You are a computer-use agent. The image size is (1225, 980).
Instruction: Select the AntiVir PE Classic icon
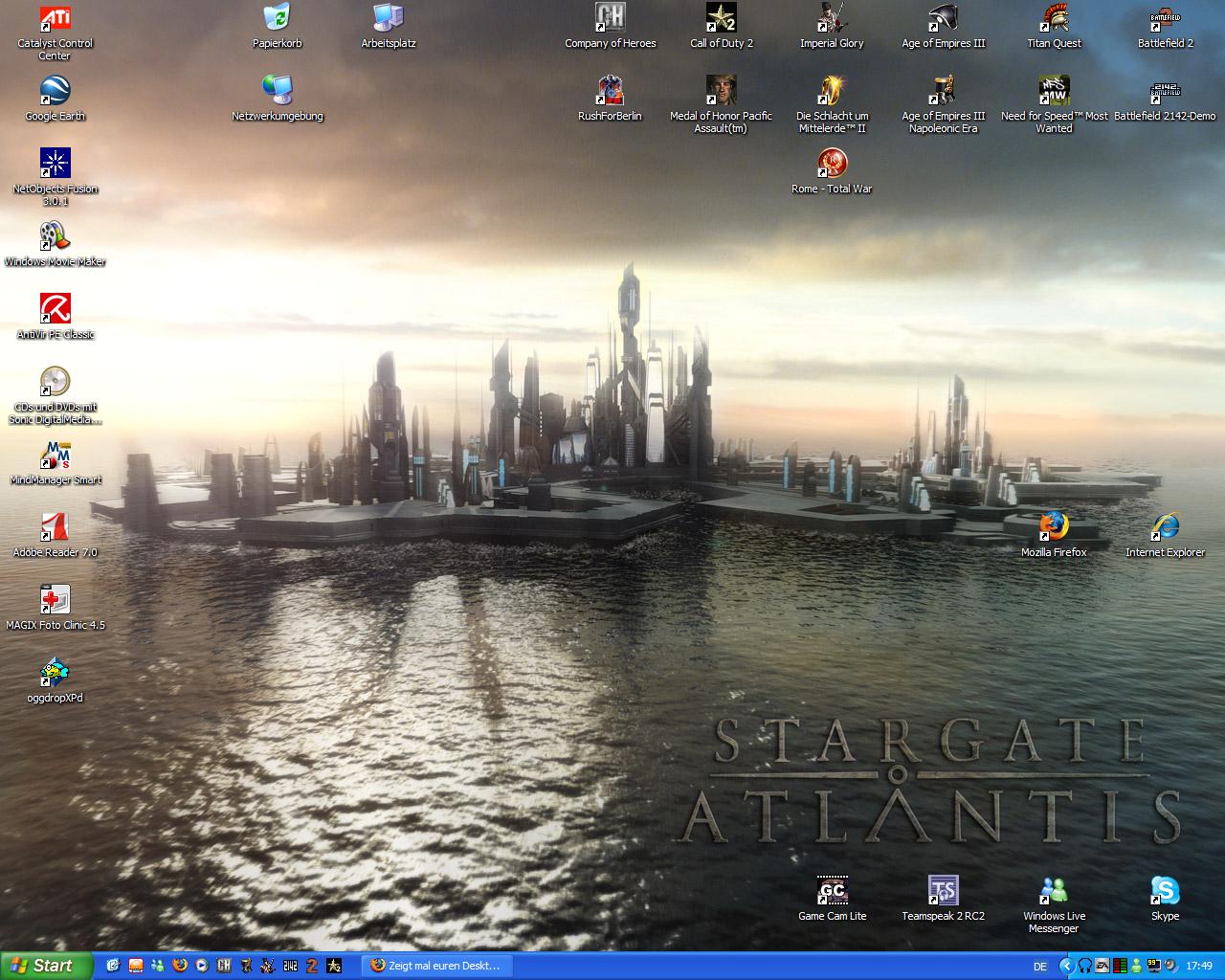coord(55,309)
